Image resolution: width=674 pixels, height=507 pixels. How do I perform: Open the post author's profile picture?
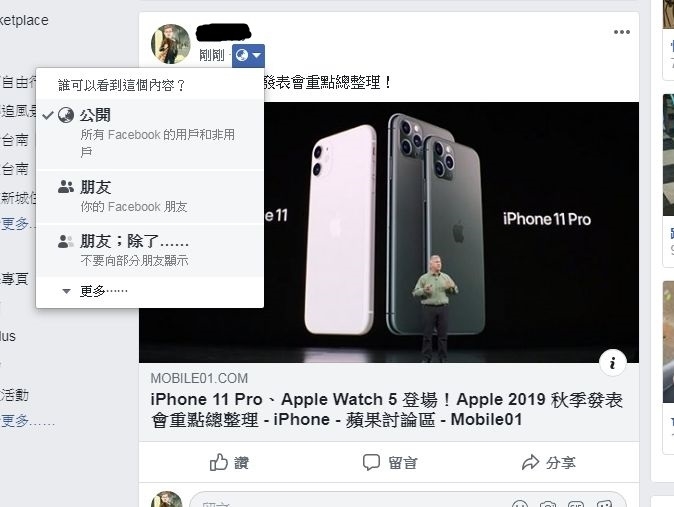(x=171, y=44)
